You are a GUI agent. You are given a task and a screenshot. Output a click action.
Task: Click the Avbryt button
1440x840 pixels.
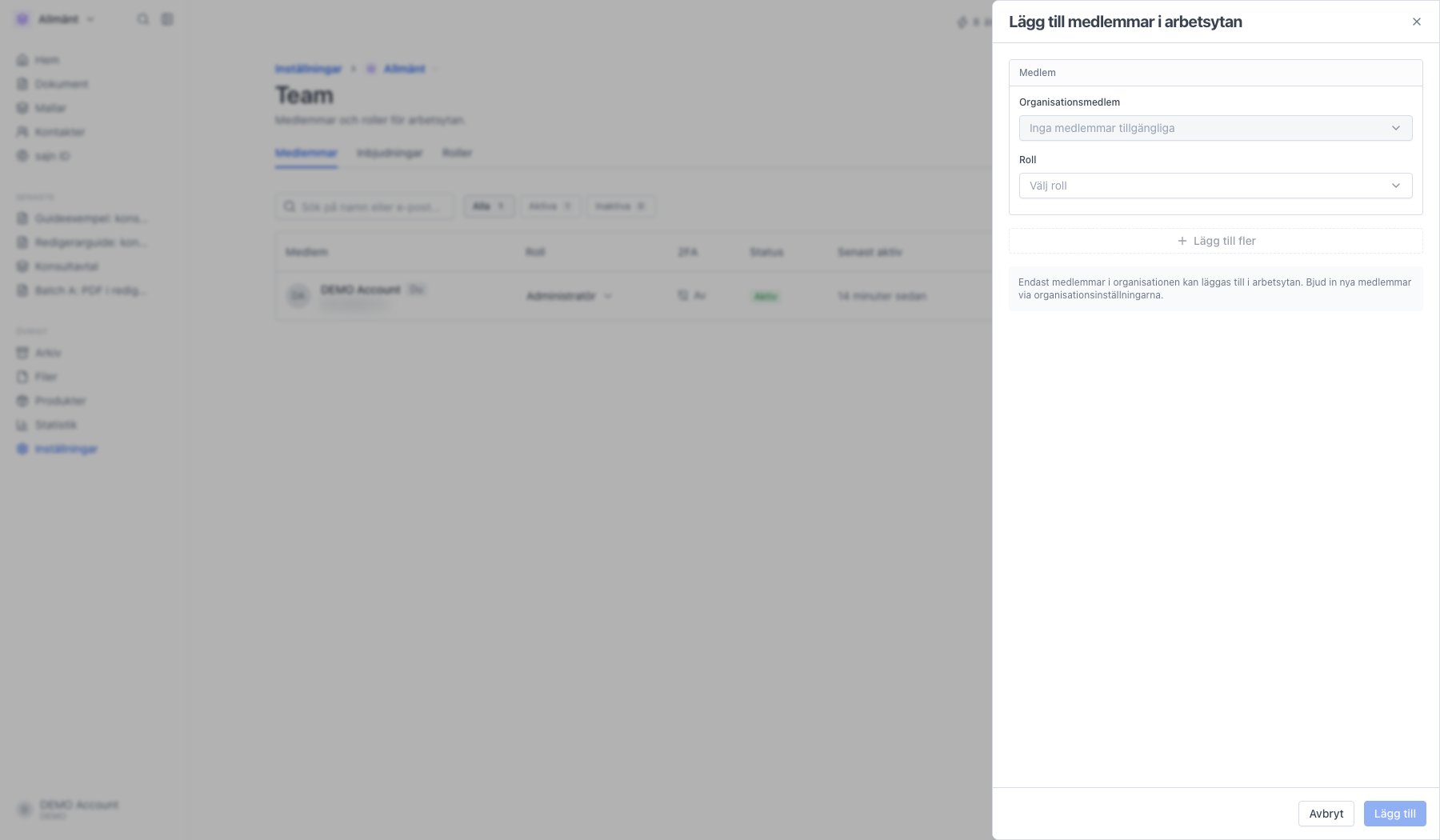click(x=1326, y=814)
